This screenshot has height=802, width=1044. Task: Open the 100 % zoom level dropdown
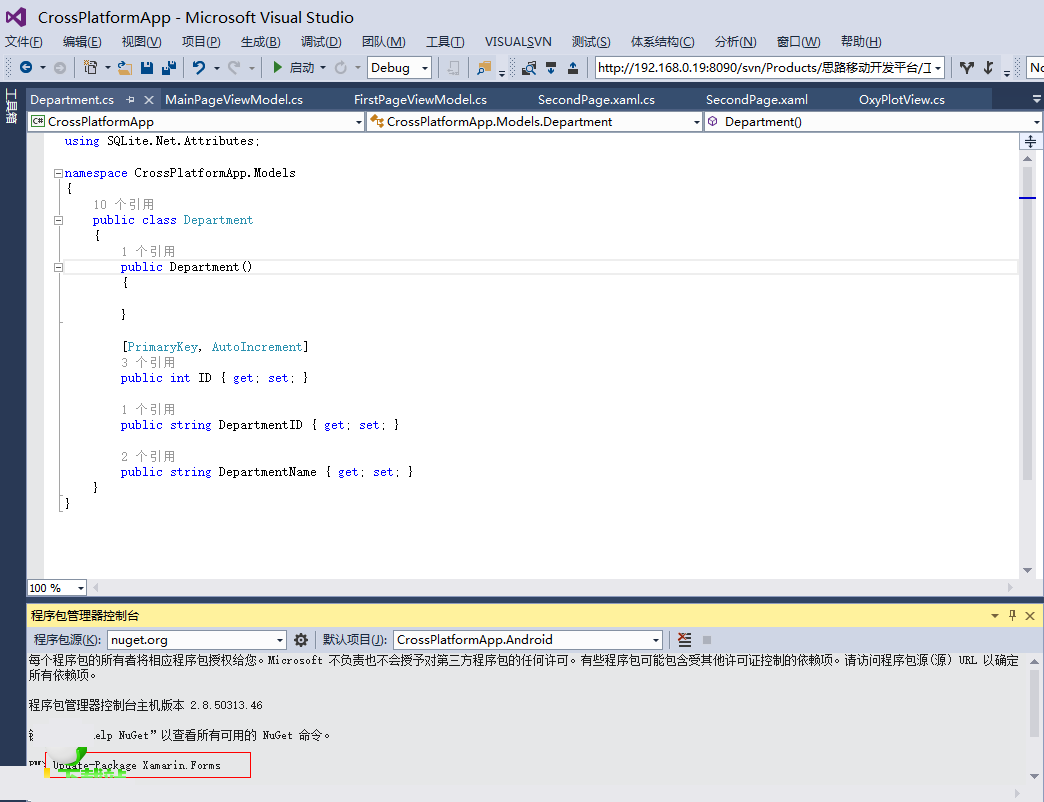coord(80,588)
